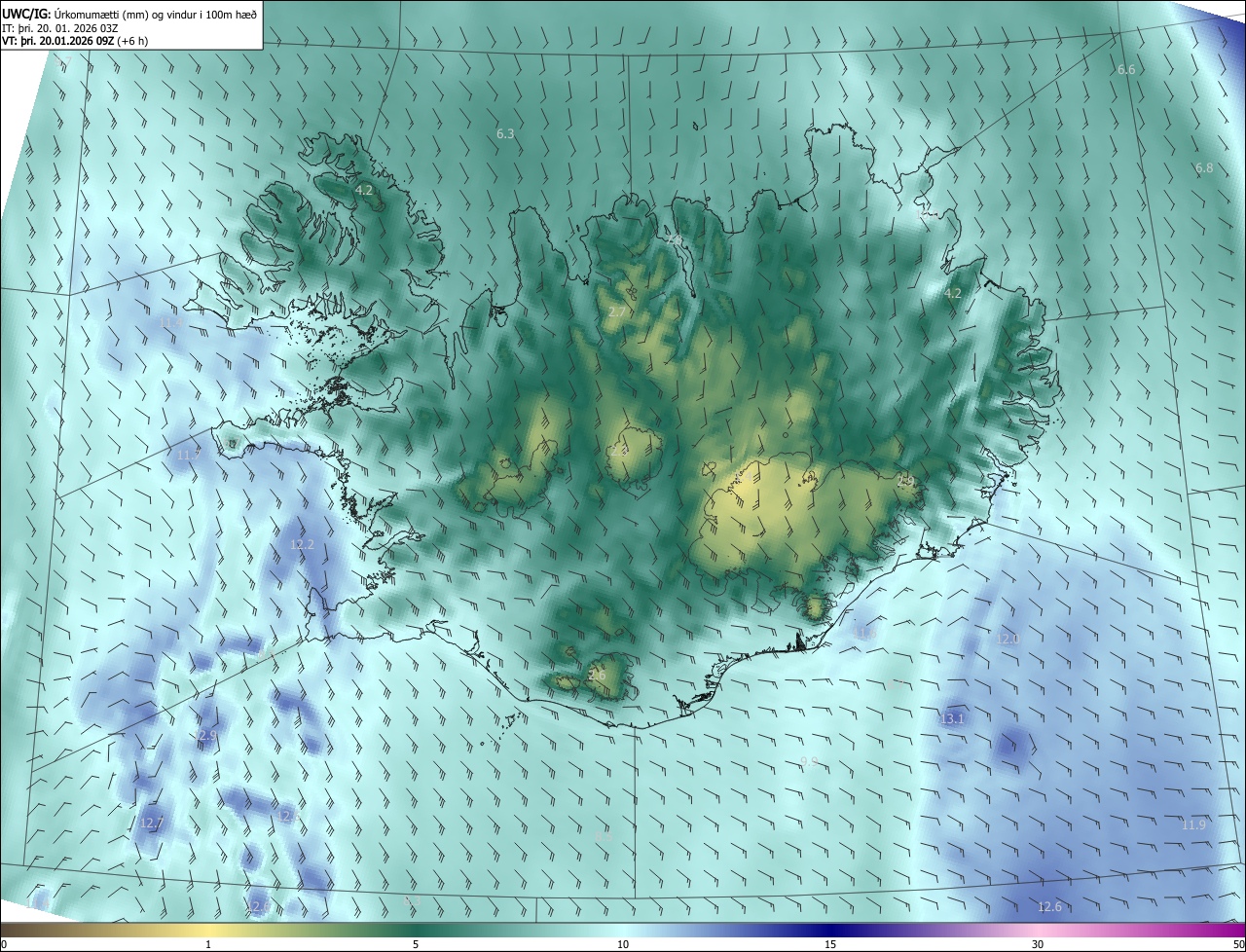Click the 8.5 value south of Iceland
1246x952 pixels.
[x=604, y=836]
